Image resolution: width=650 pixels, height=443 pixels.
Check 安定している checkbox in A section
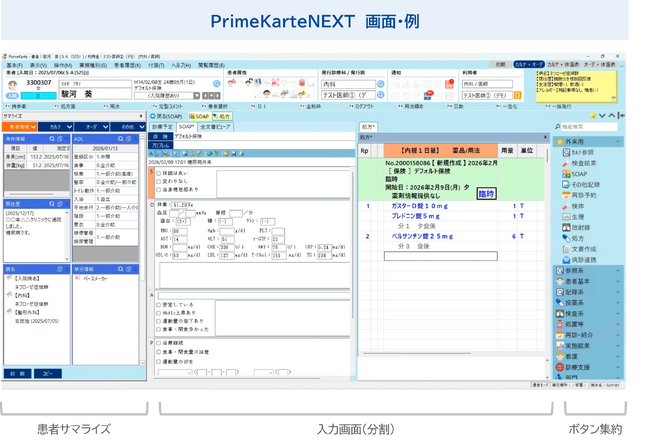click(158, 305)
